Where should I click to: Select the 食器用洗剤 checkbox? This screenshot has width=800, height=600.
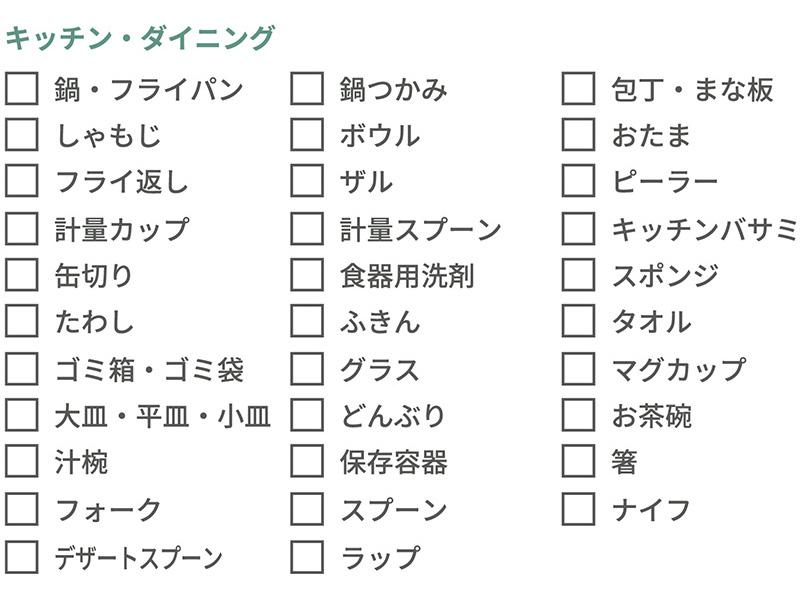pos(307,274)
